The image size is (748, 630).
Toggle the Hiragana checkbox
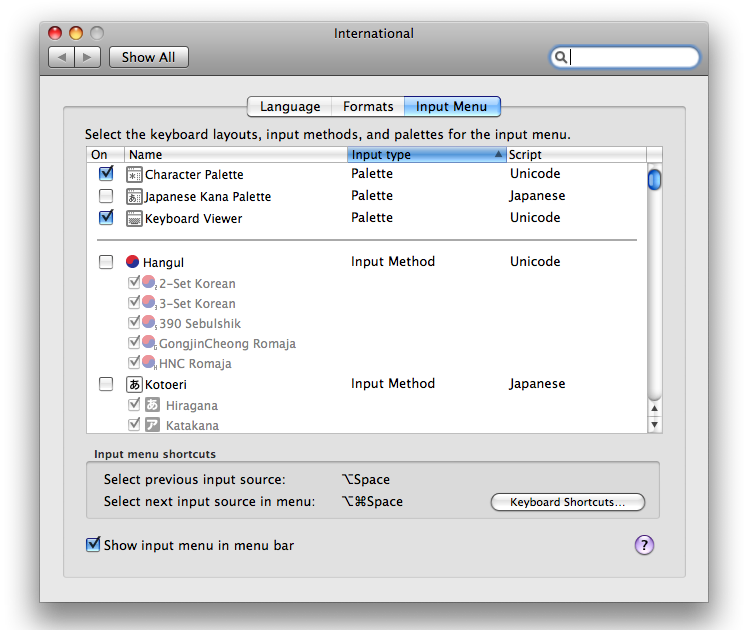134,404
